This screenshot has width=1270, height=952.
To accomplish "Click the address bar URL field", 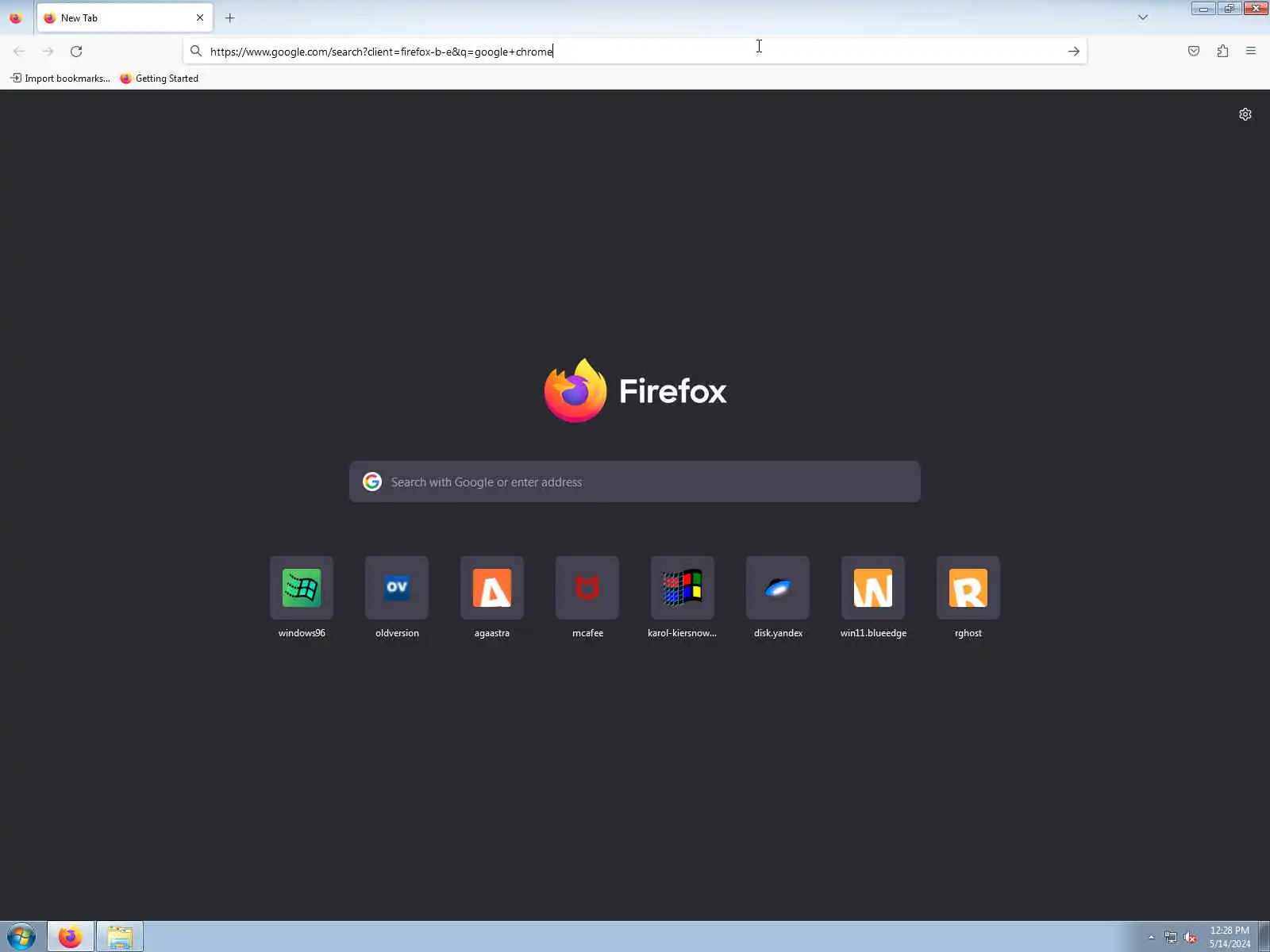I will point(635,52).
